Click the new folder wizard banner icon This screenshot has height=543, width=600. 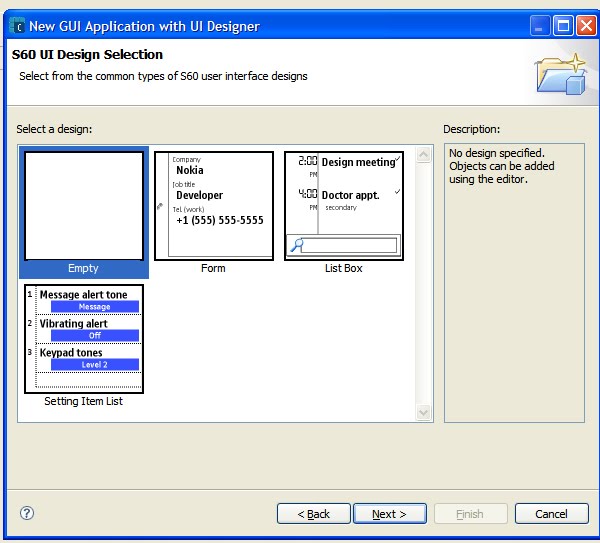point(561,74)
